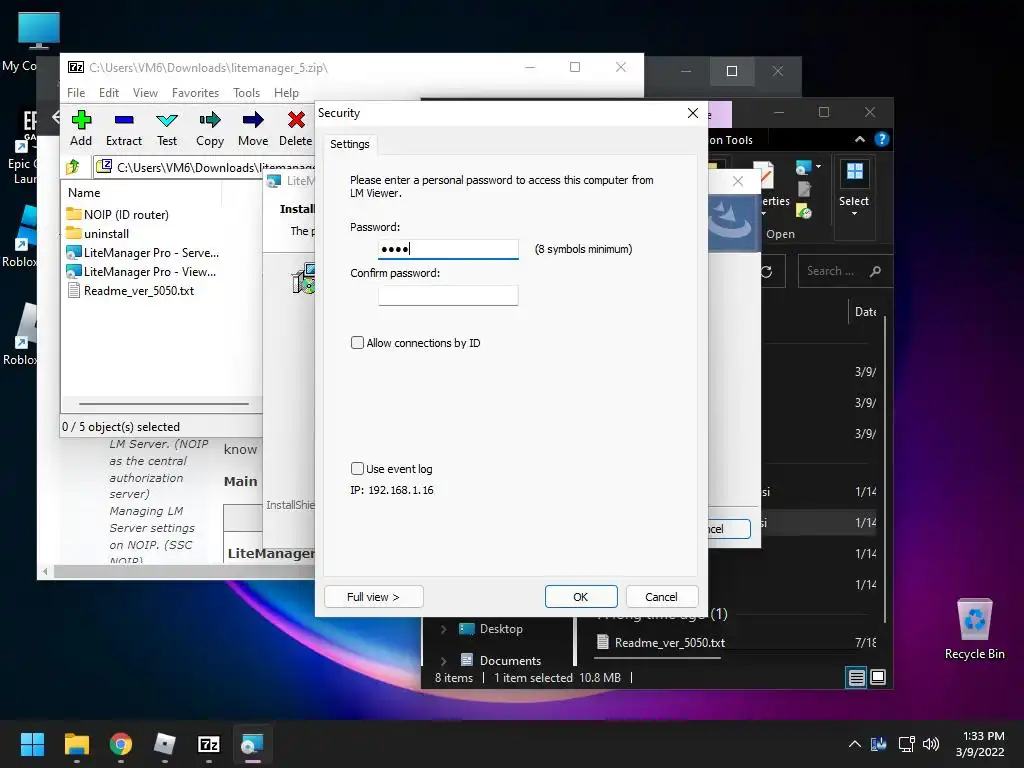Screen dimensions: 1024x768
Task: Click Cancel in the Security dialog
Action: pos(661,596)
